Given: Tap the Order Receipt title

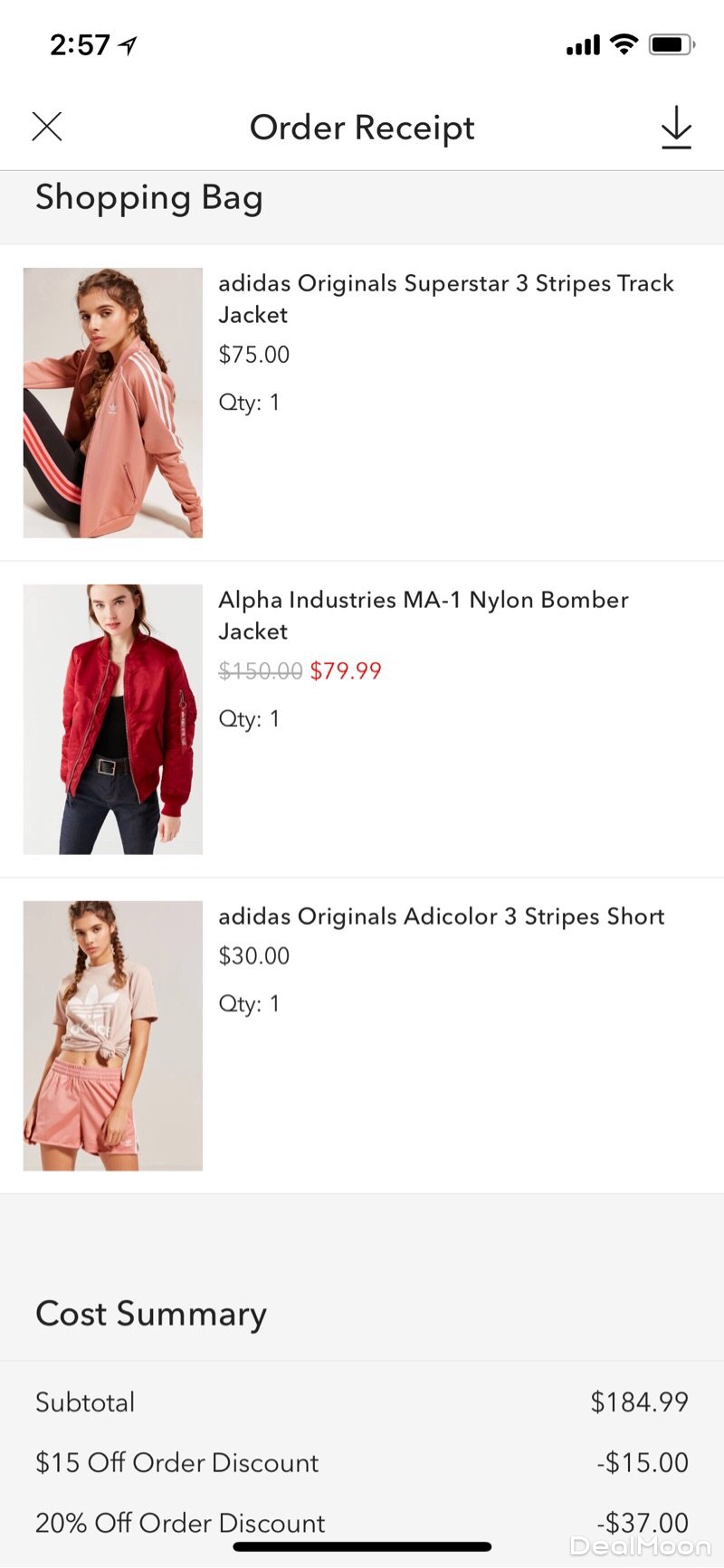Looking at the screenshot, I should pyautogui.click(x=362, y=128).
